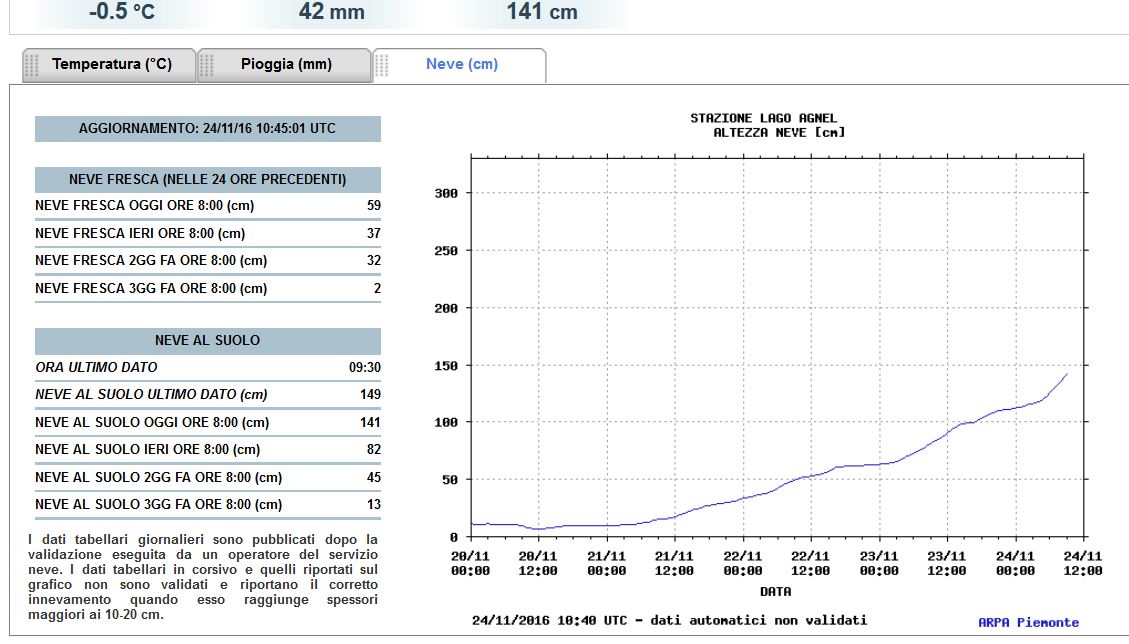Select the NEVE AL SUOLO ULTIMO DATO label
1129x644 pixels.
[151, 395]
